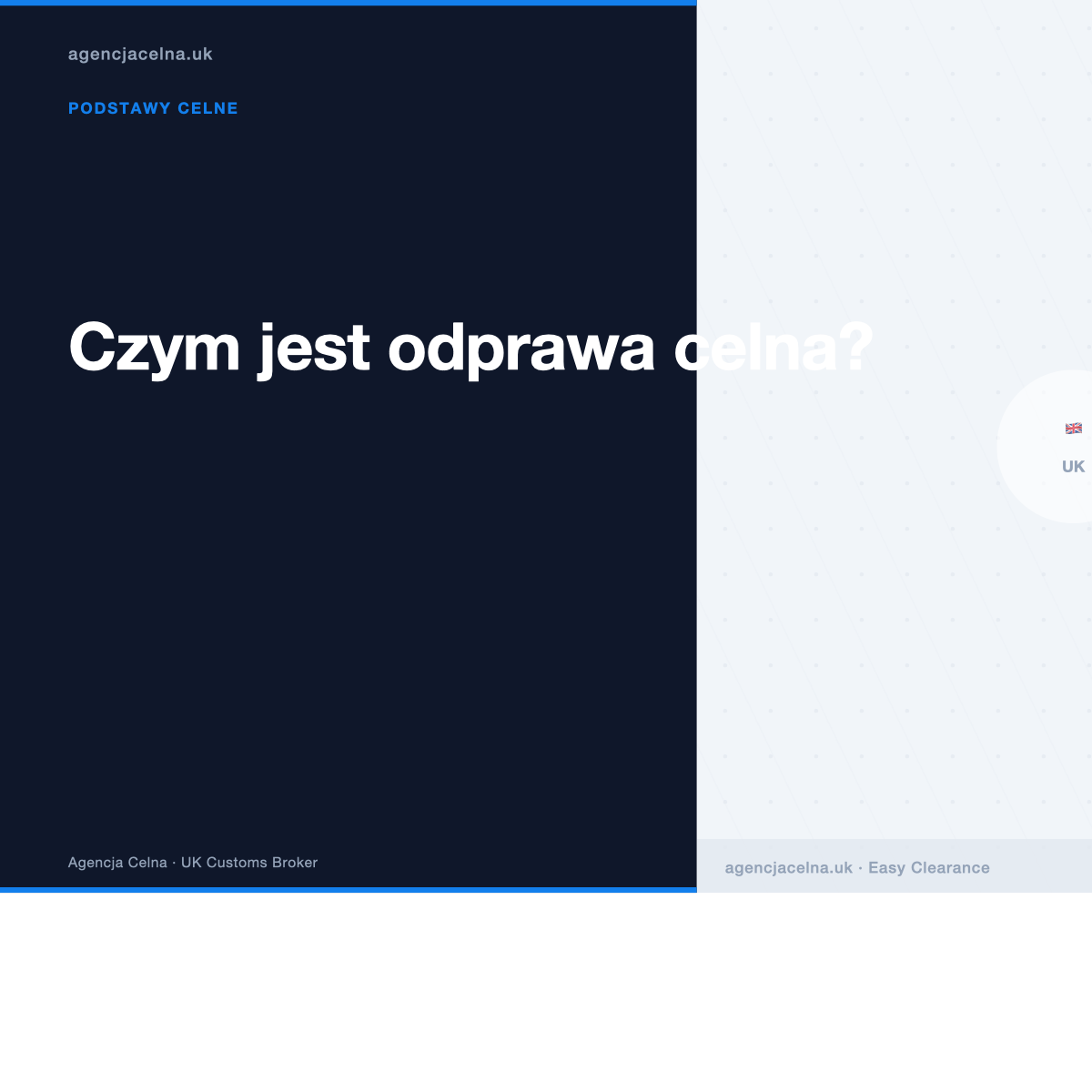Click Agencja Celna in the bottom-left footer
Image resolution: width=1092 pixels, height=1092 pixels.
(x=117, y=863)
